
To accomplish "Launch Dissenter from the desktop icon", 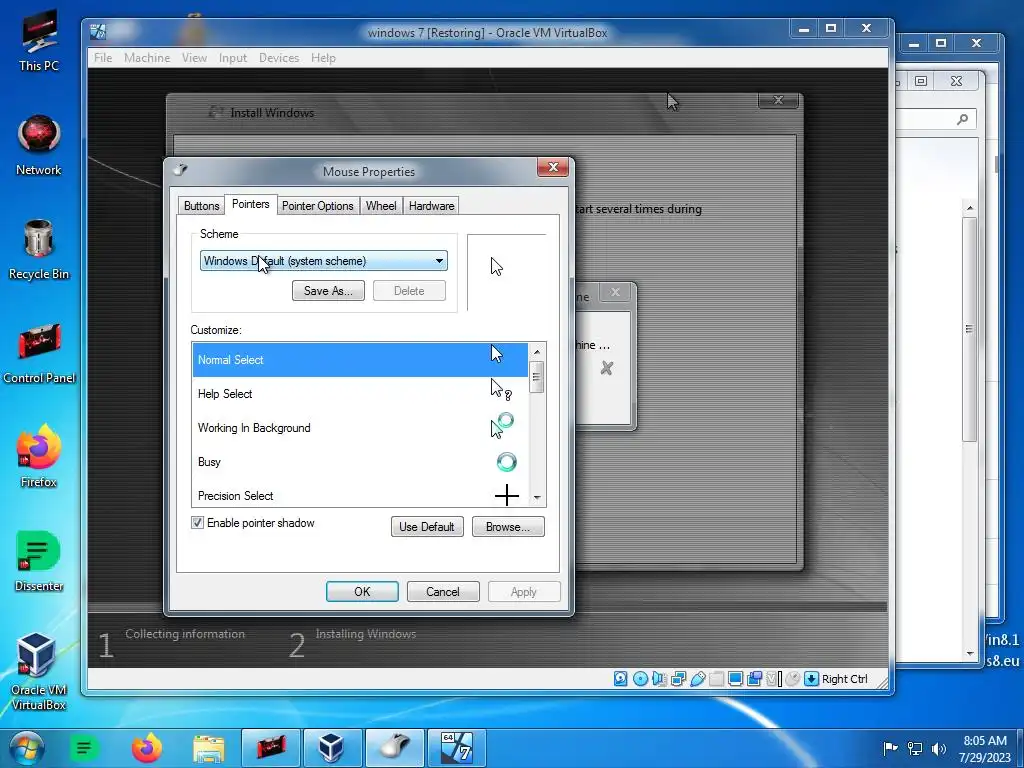I will tap(39, 560).
